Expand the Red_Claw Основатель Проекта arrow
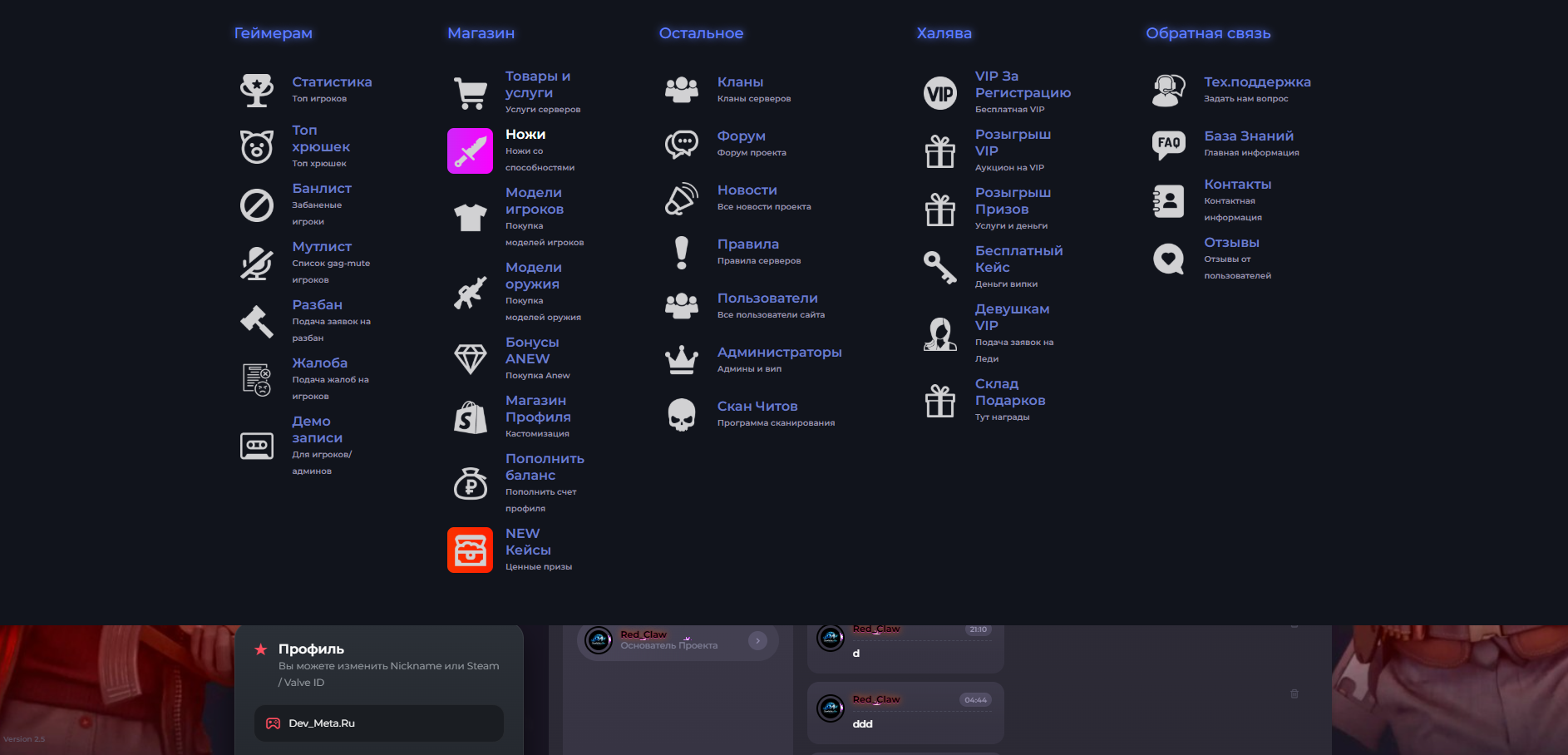 tap(757, 640)
